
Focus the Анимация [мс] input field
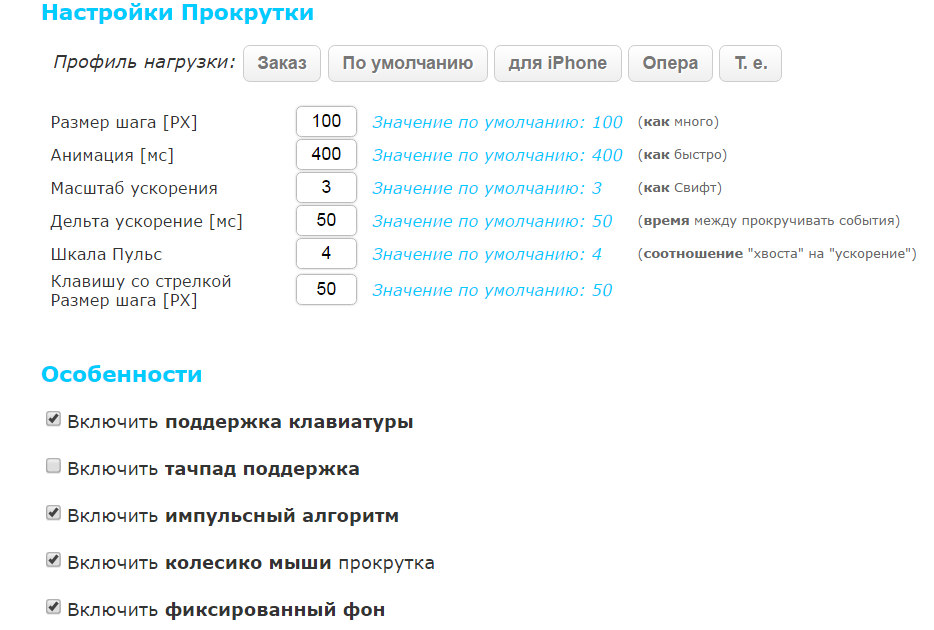326,155
